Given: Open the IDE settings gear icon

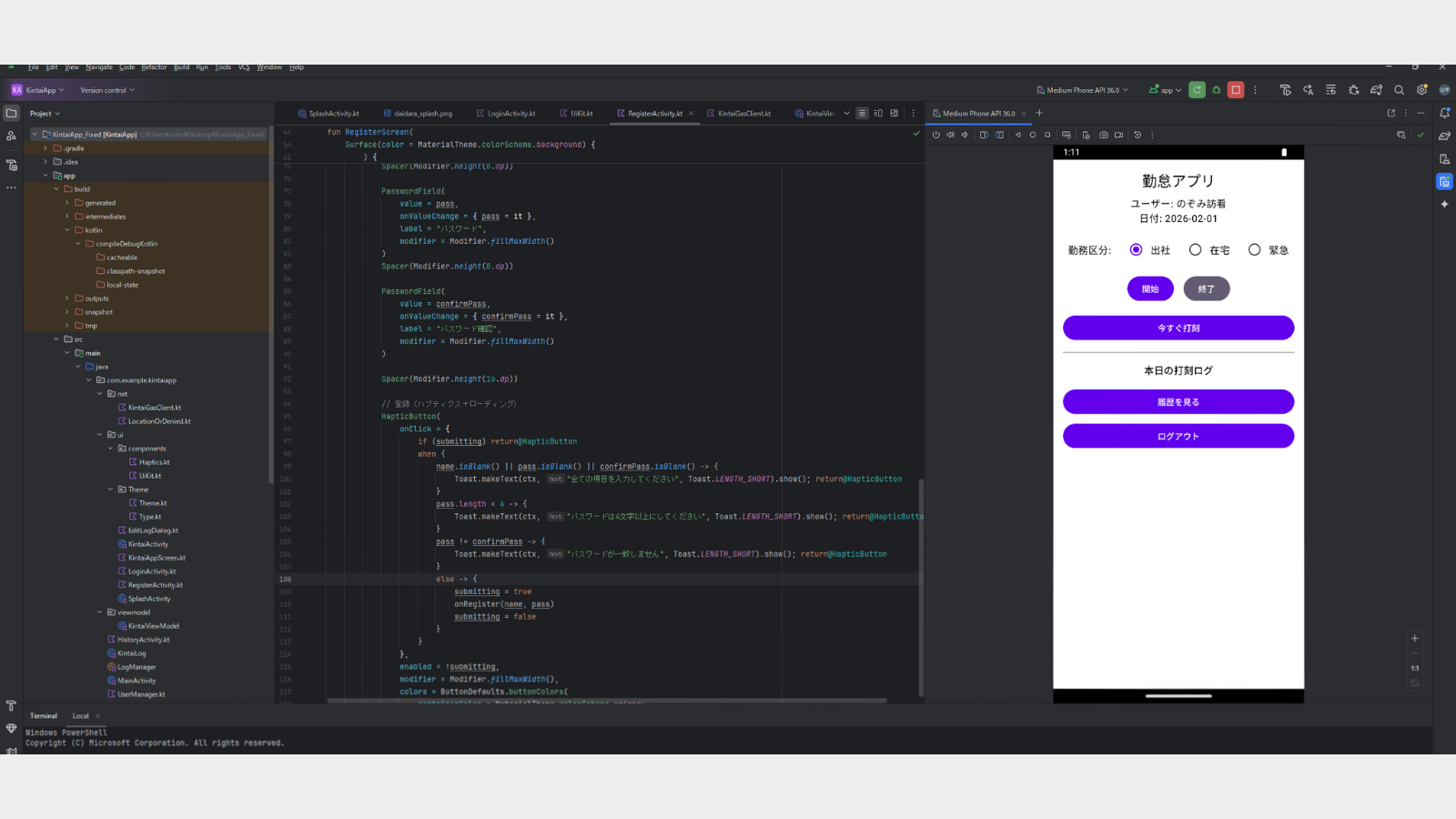Looking at the screenshot, I should click(1421, 90).
